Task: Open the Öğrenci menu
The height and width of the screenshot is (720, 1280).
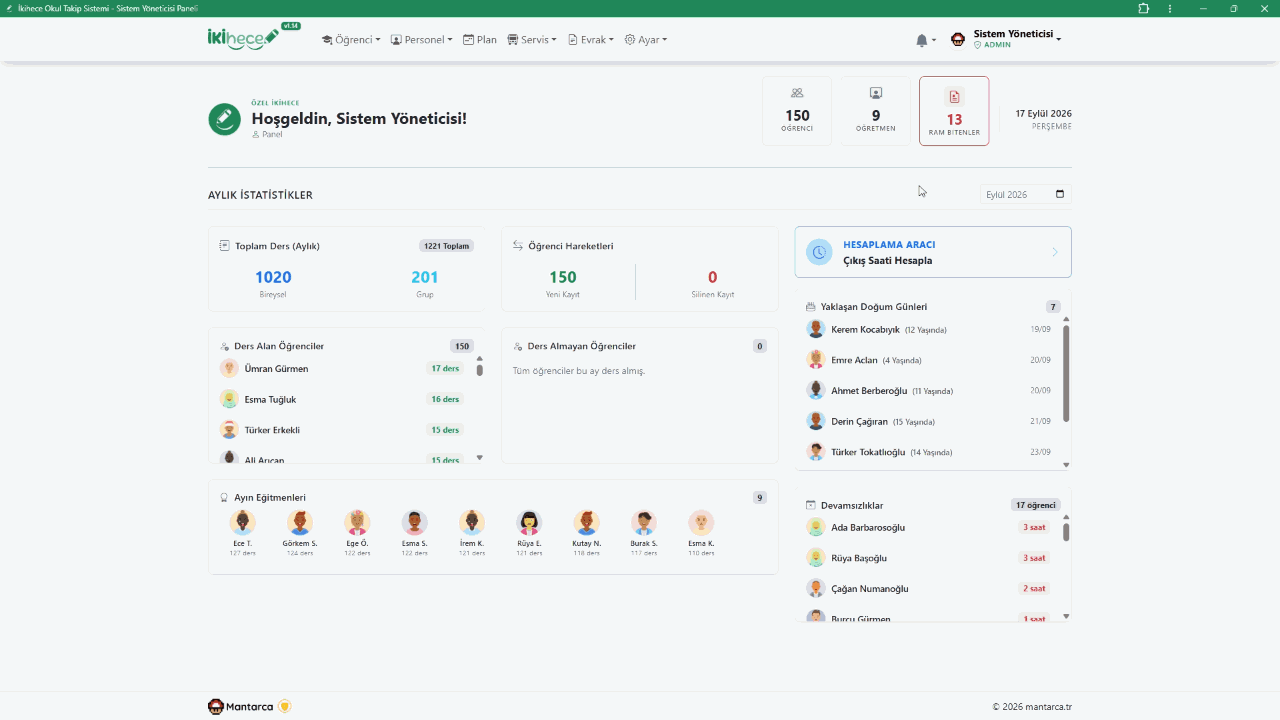Action: coord(351,40)
